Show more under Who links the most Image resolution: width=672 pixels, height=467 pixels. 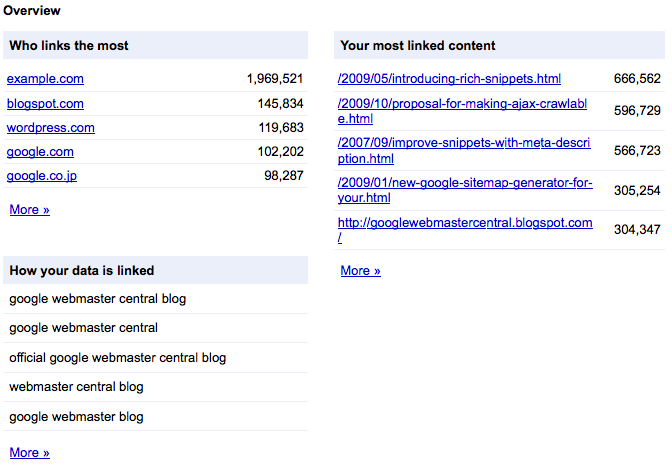coord(30,210)
